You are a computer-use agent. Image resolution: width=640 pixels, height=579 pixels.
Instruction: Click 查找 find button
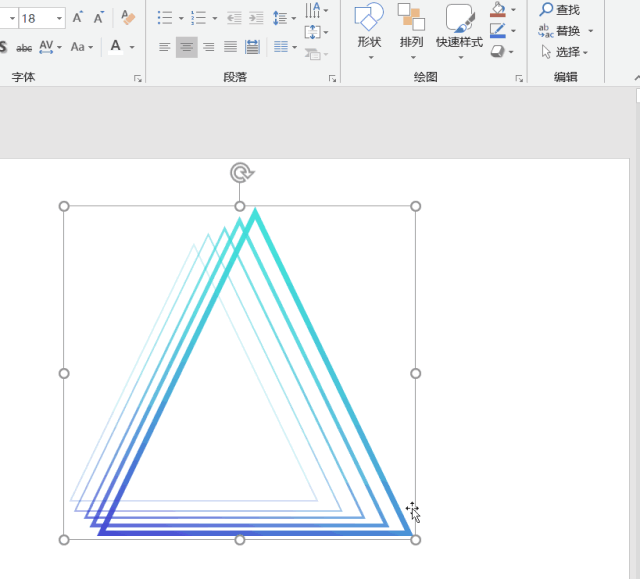[559, 9]
